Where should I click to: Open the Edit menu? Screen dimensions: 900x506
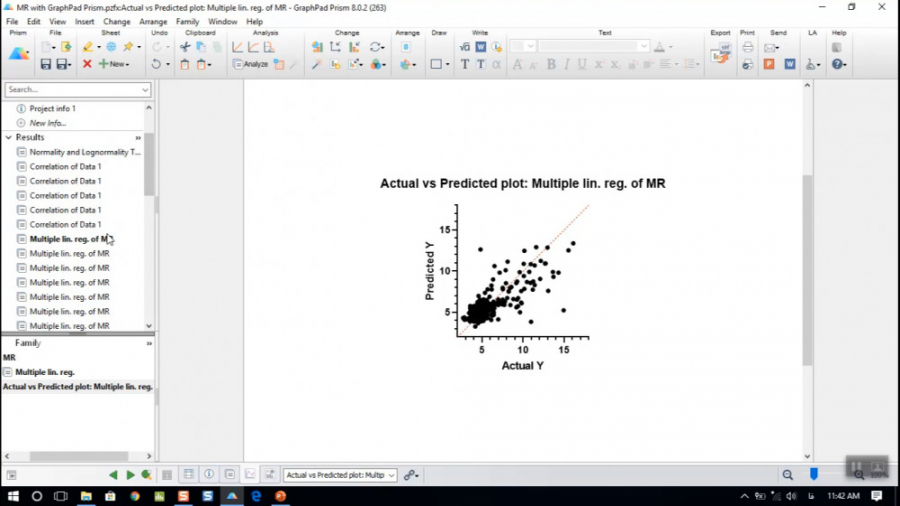(34, 22)
